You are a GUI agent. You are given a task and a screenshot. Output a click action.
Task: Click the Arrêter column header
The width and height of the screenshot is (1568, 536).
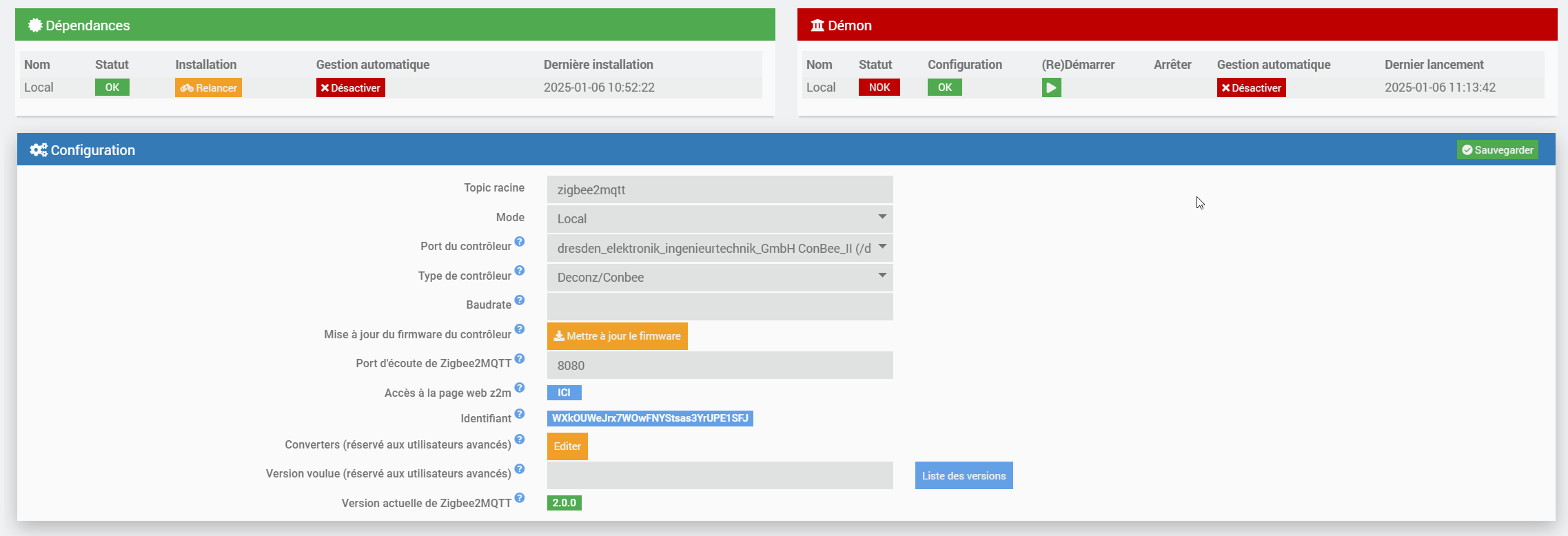(x=1172, y=65)
